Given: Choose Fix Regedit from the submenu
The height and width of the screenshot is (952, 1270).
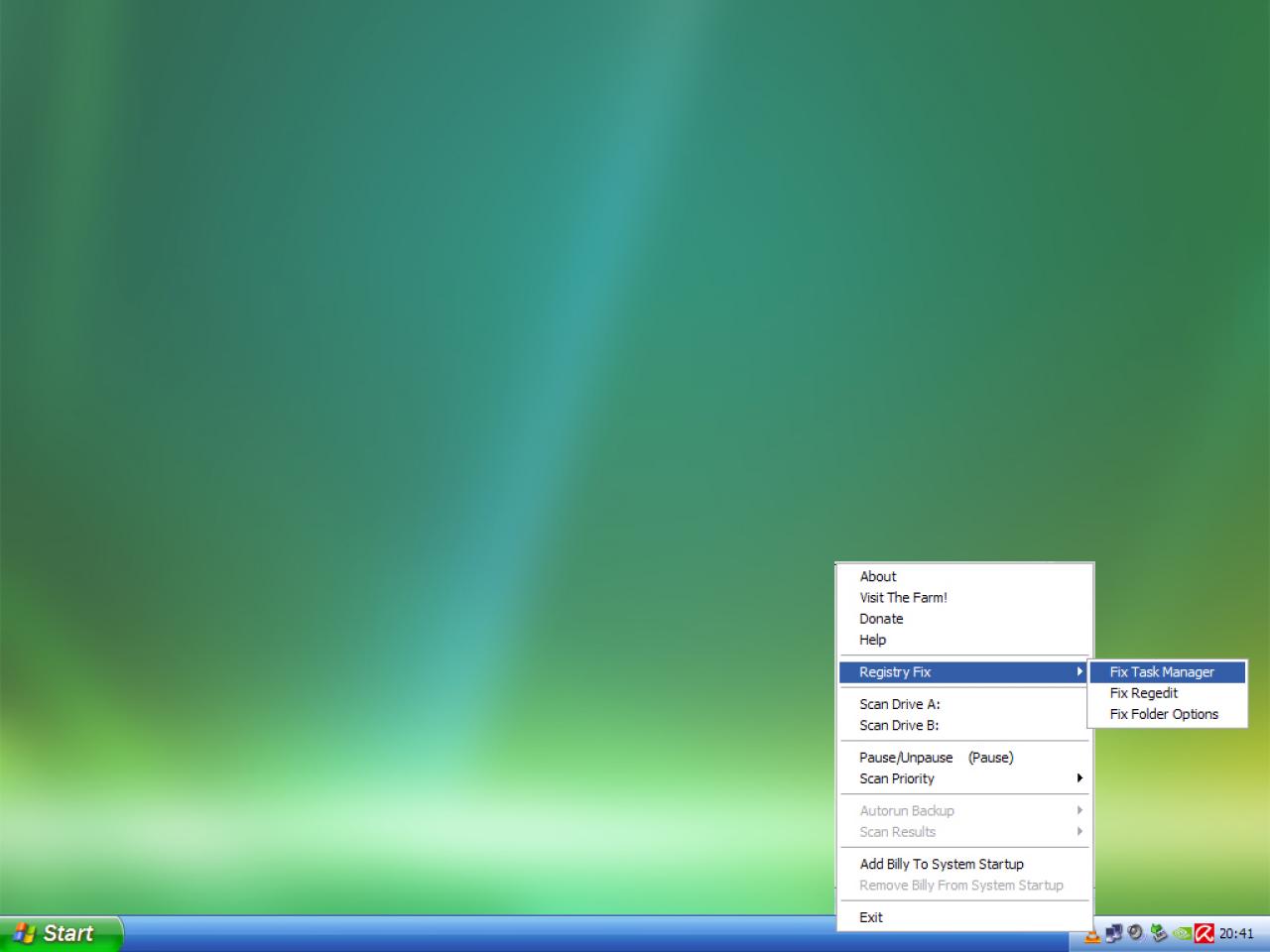Looking at the screenshot, I should 1167,693.
